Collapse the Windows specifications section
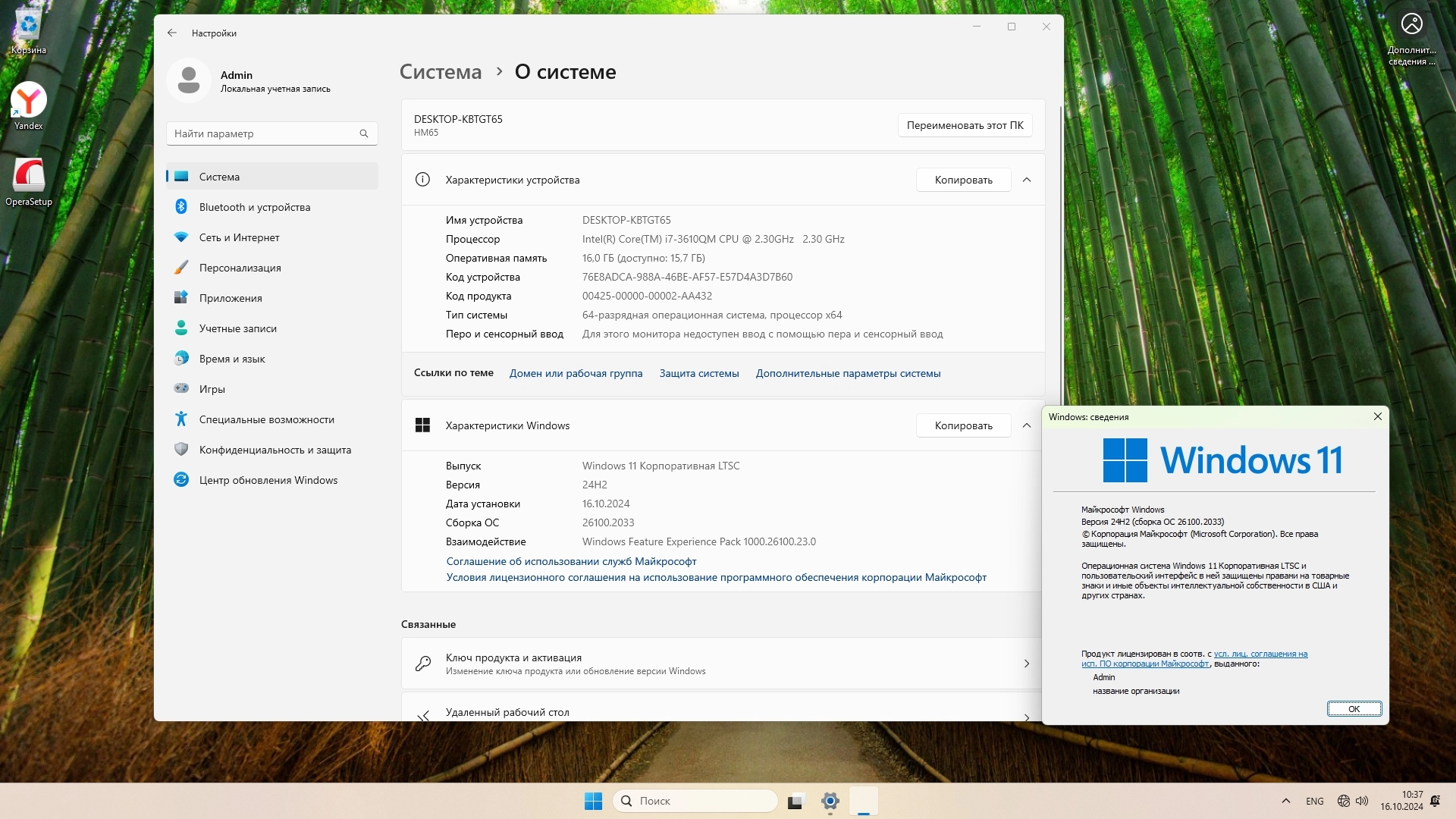This screenshot has width=1456, height=819. (1027, 425)
